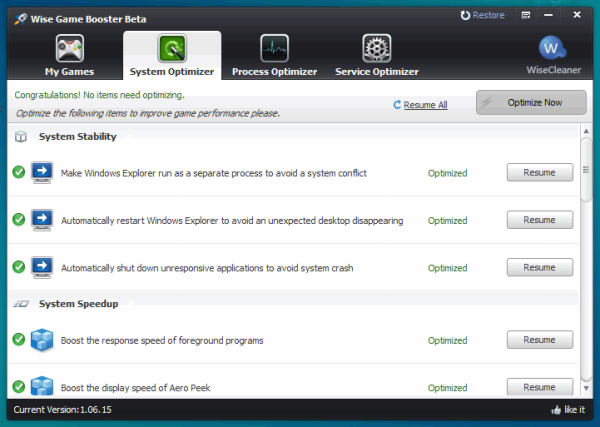This screenshot has width=600, height=427.
Task: Select 'Boost the display speed of Aero Peek'
Action: pyautogui.click(x=135, y=388)
